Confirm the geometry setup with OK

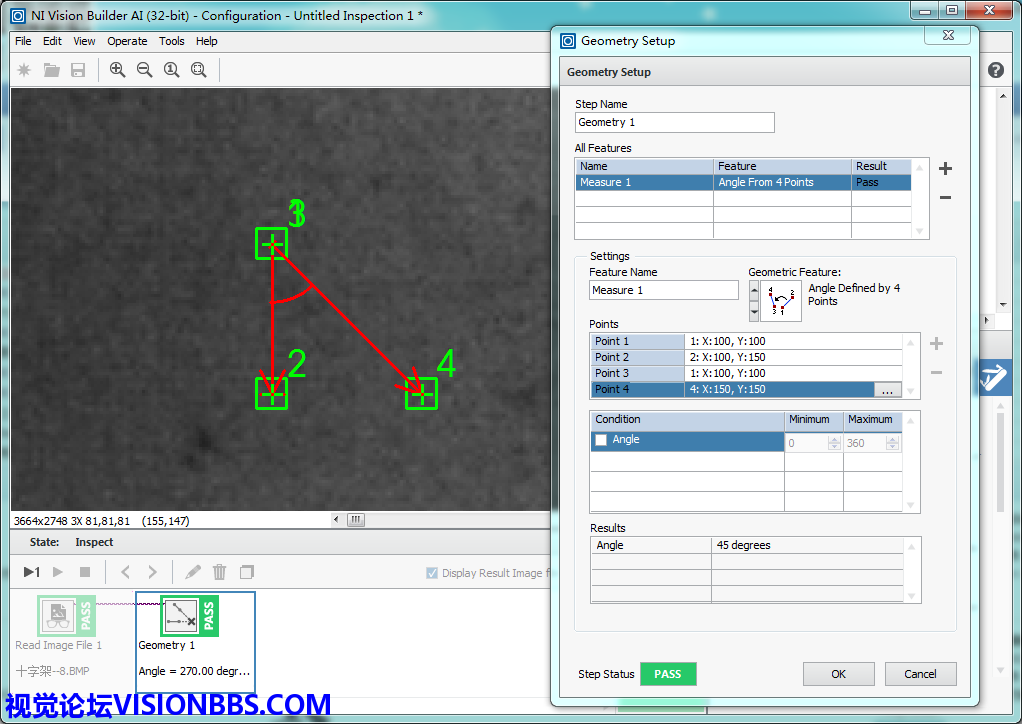[838, 674]
